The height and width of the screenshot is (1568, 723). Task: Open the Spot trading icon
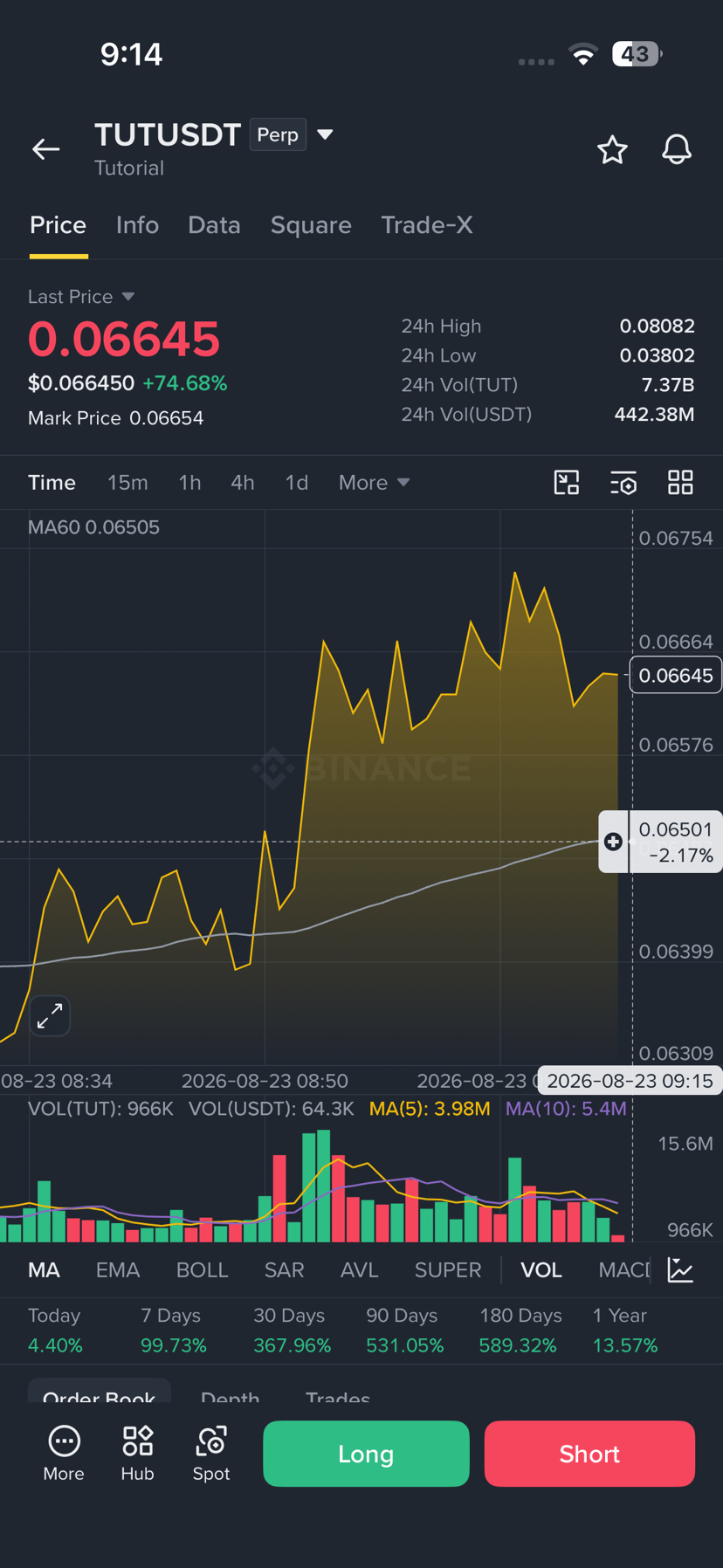pos(211,1454)
